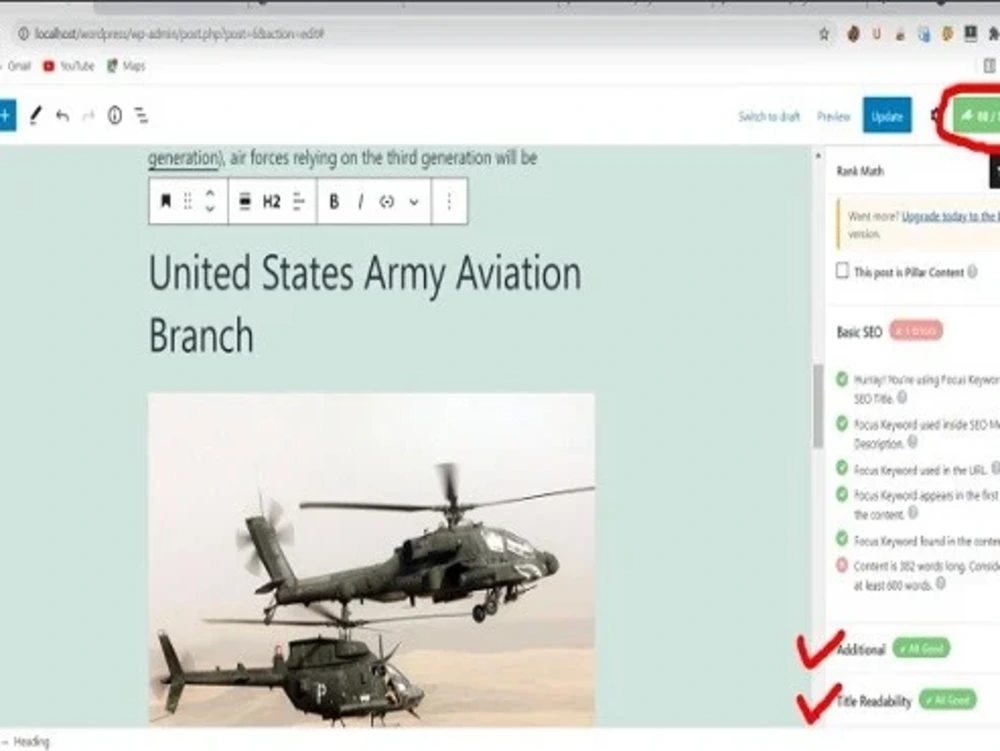Bookmark this page with star icon
Image resolution: width=1000 pixels, height=751 pixels.
pyautogui.click(x=823, y=34)
